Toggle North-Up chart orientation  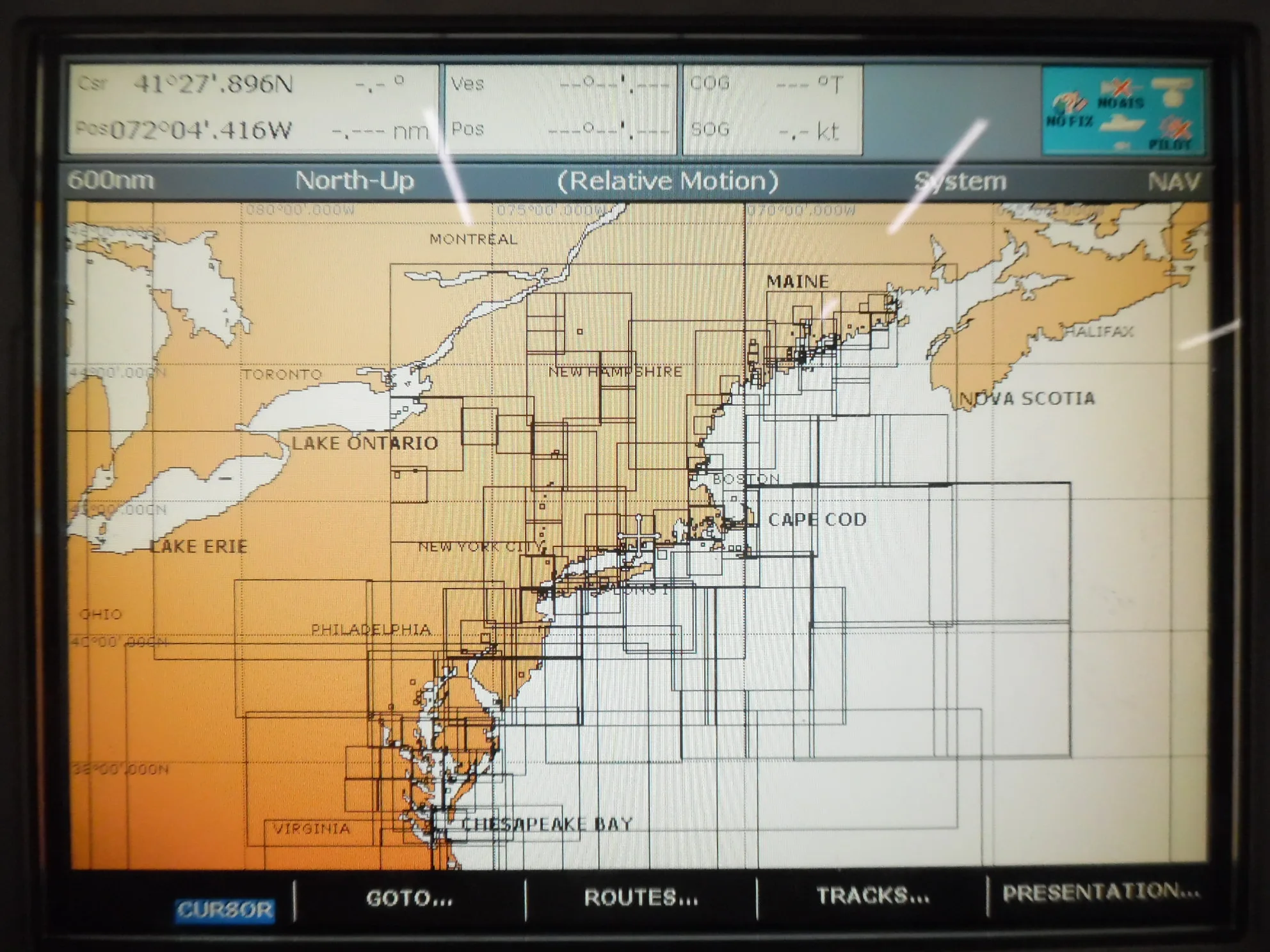click(355, 182)
